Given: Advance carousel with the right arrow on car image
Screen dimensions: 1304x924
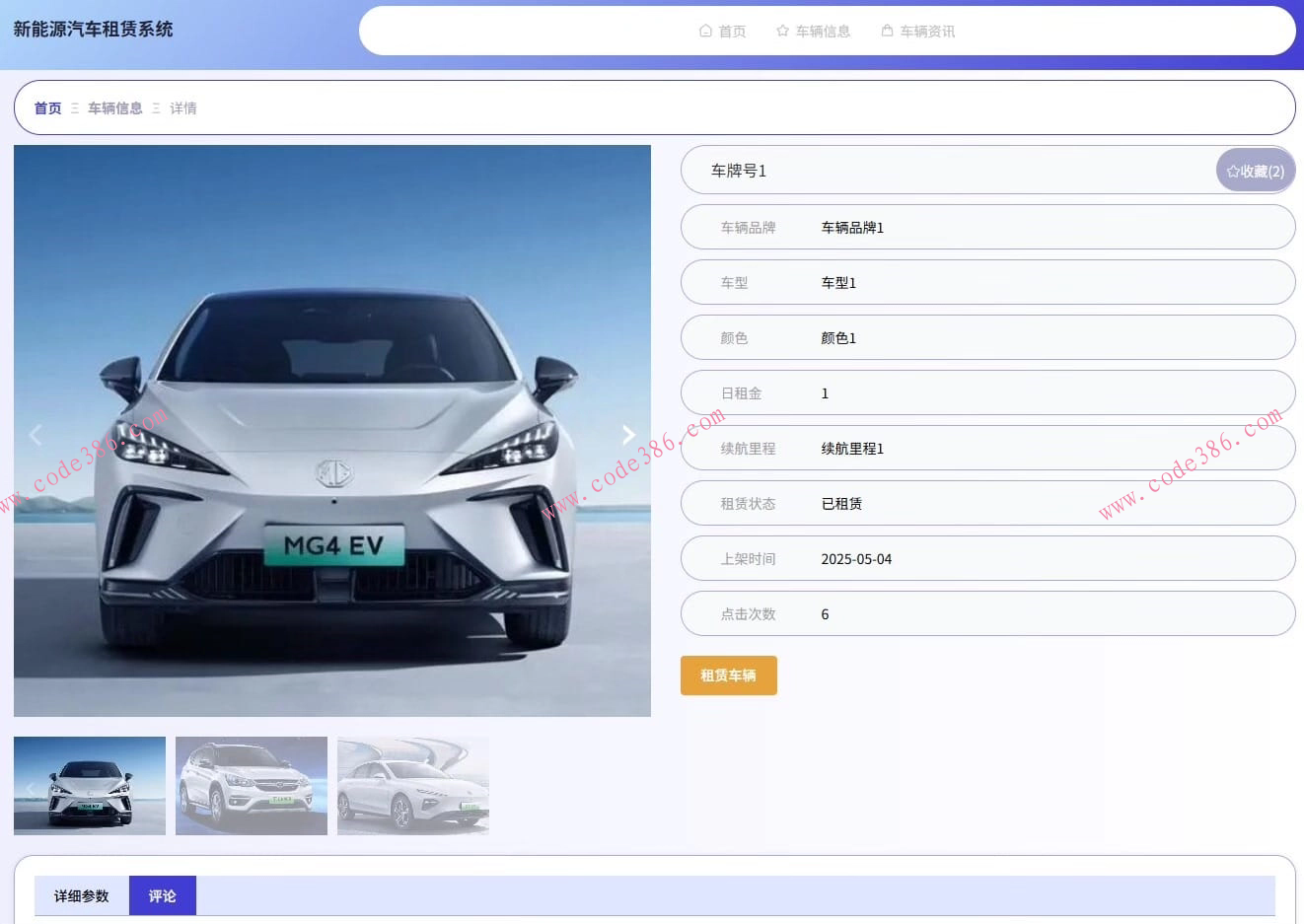Looking at the screenshot, I should tap(628, 434).
